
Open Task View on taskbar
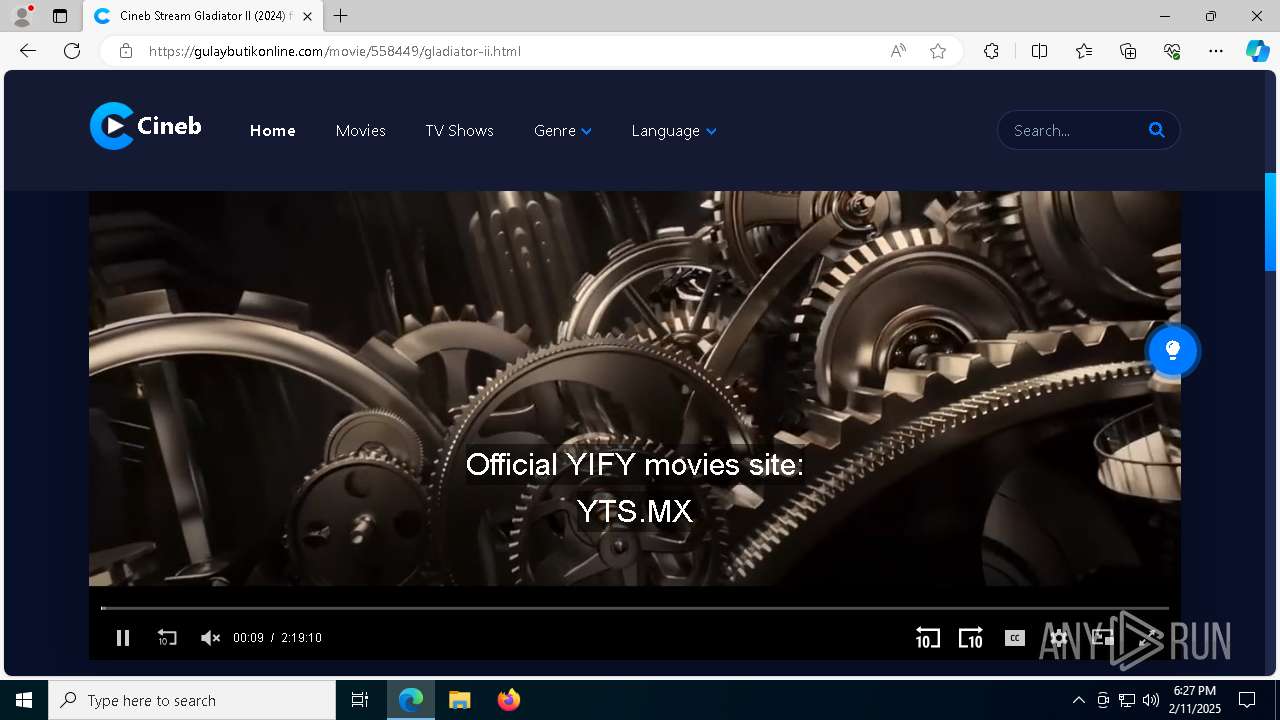360,700
